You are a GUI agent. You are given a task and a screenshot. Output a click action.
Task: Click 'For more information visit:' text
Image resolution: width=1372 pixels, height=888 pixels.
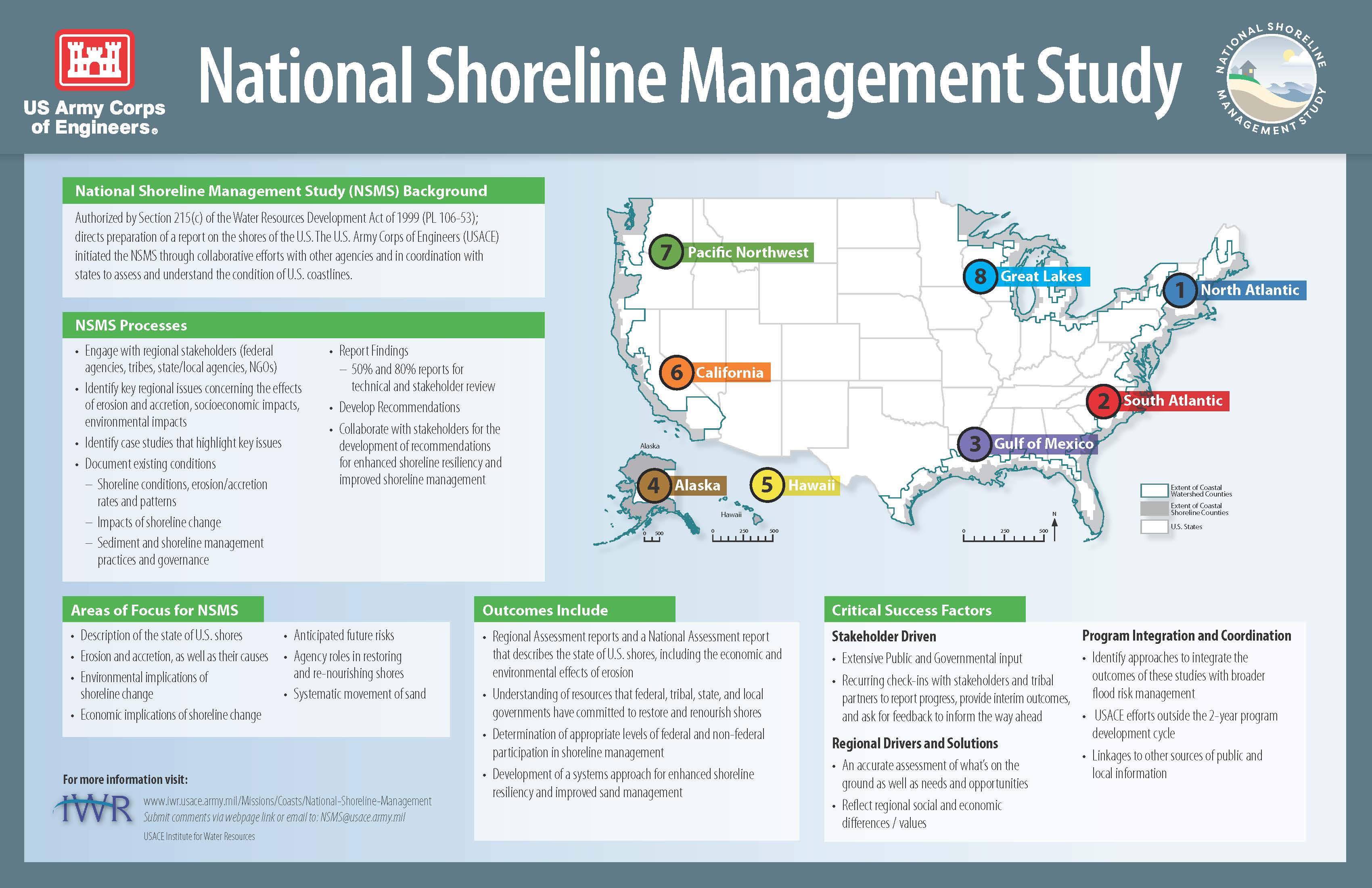(125, 779)
